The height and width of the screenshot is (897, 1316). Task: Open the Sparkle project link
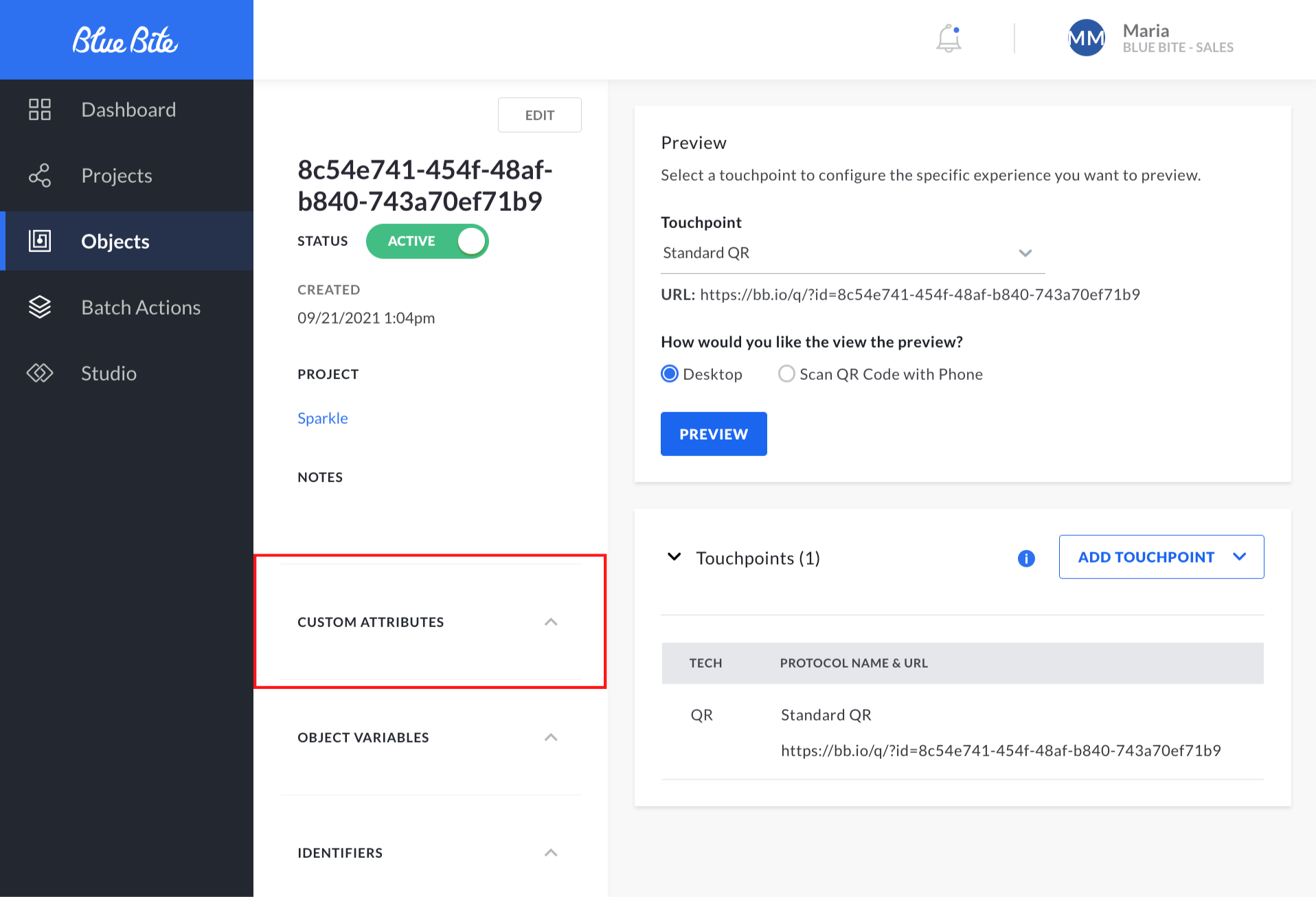point(322,418)
